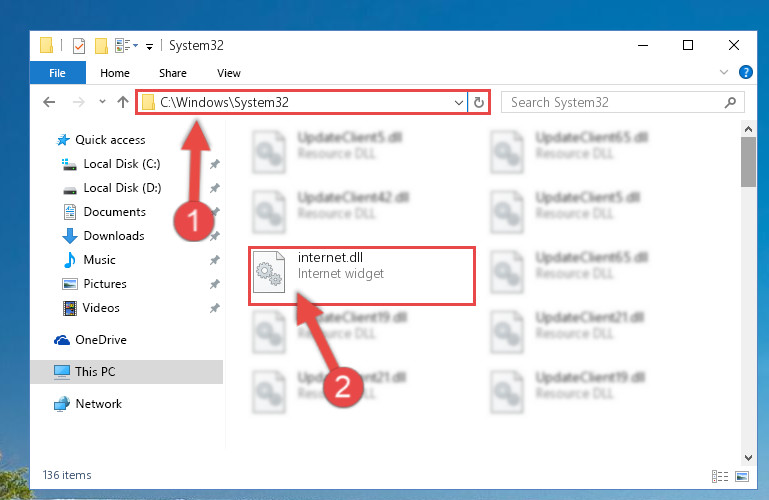Go up one folder level
This screenshot has height=500, width=769.
click(x=123, y=102)
